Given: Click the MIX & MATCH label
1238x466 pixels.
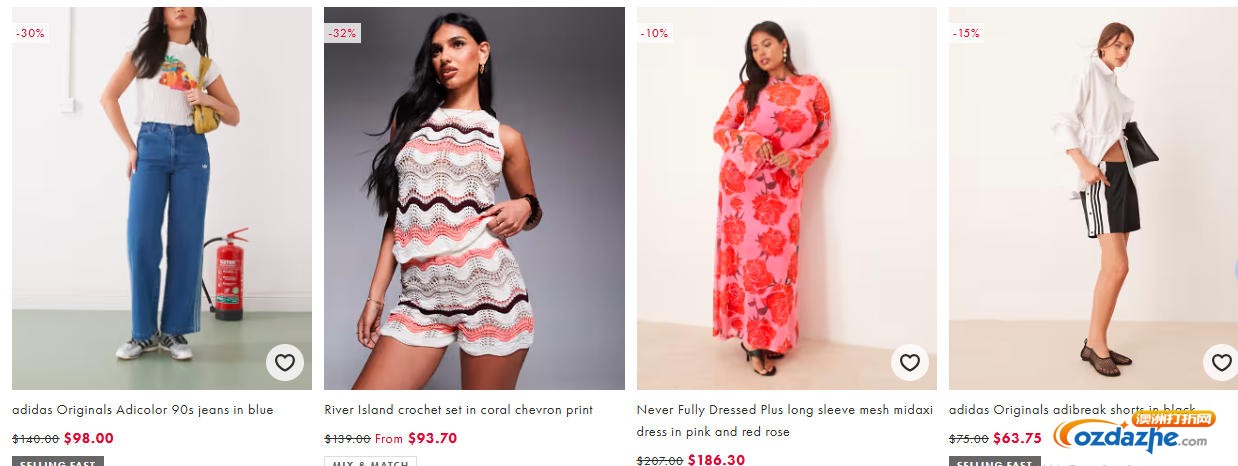Looking at the screenshot, I should [x=370, y=462].
